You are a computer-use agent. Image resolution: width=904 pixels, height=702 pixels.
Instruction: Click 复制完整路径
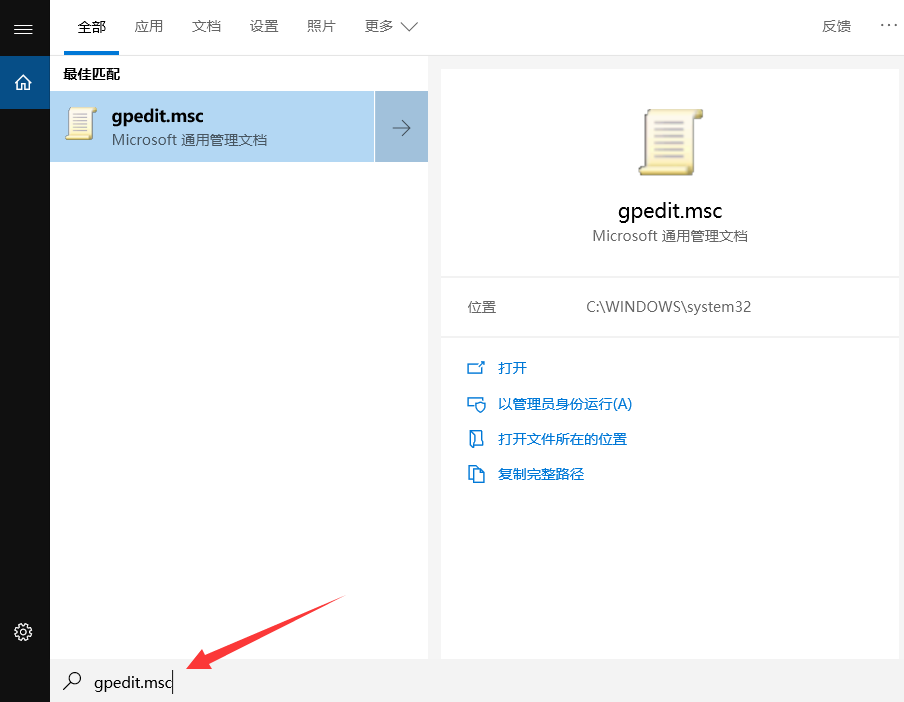tap(541, 474)
